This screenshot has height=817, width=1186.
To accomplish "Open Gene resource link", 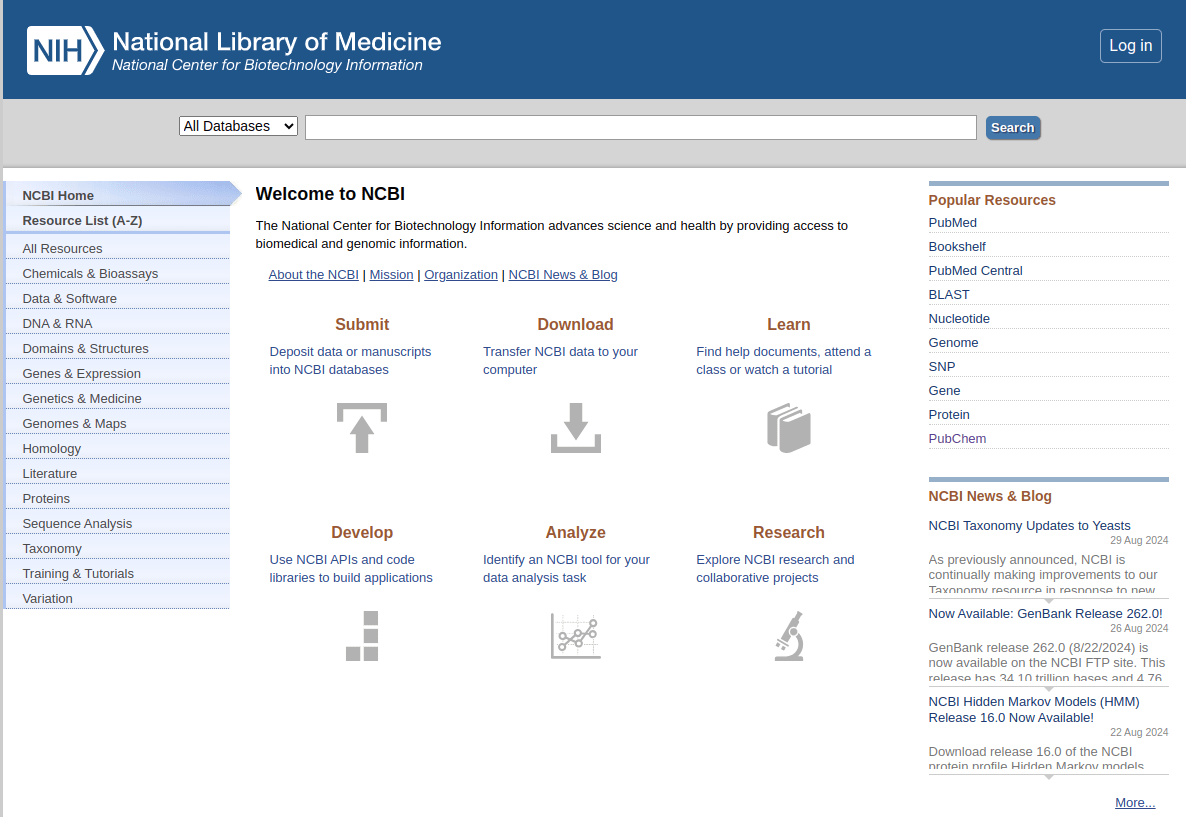I will click(x=944, y=390).
